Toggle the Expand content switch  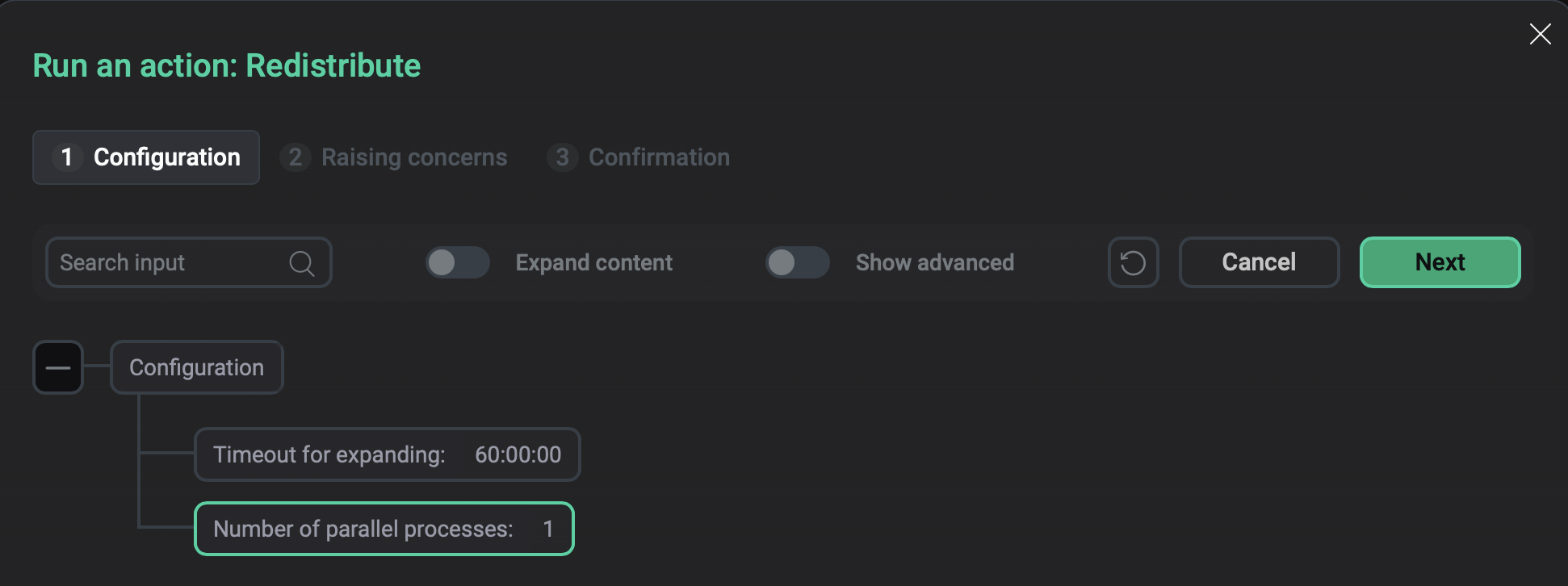tap(458, 262)
